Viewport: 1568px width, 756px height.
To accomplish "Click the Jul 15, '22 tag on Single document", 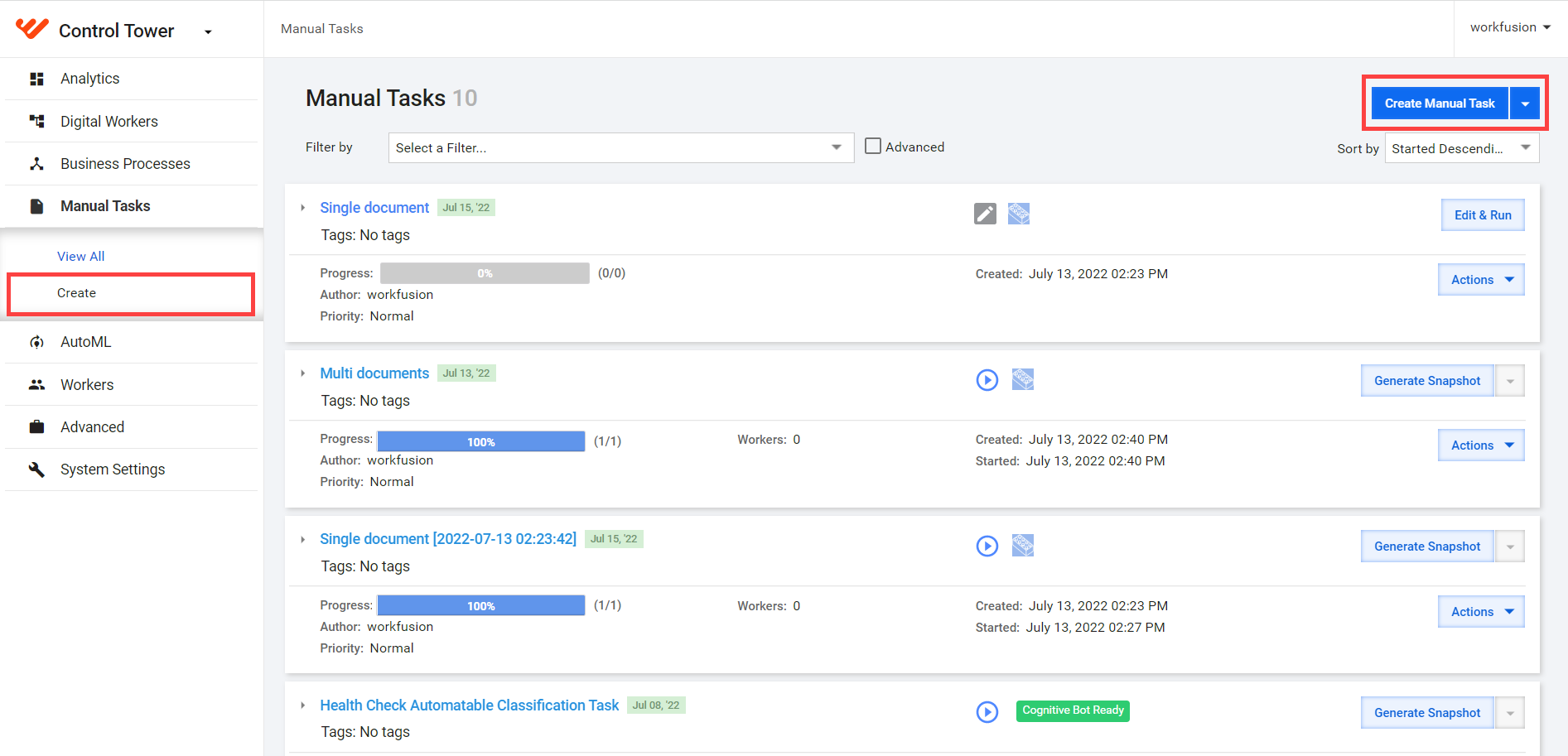I will [x=466, y=208].
